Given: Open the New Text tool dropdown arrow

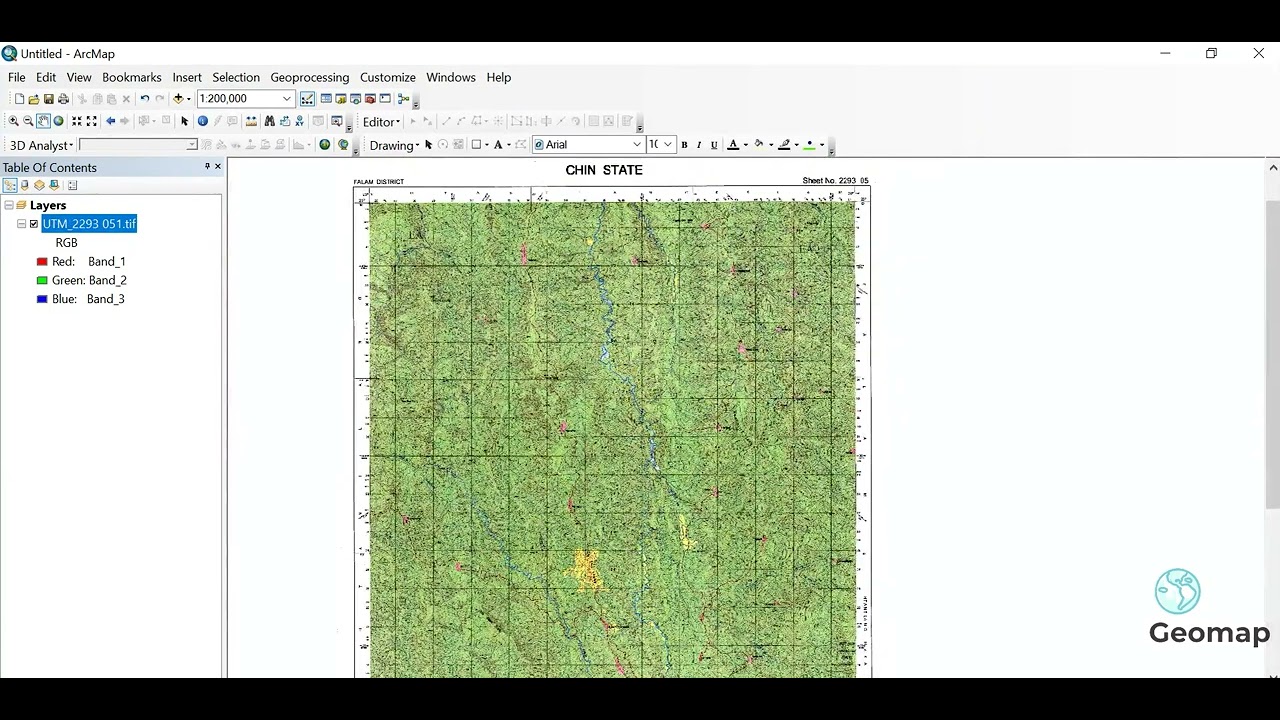Looking at the screenshot, I should (509, 145).
